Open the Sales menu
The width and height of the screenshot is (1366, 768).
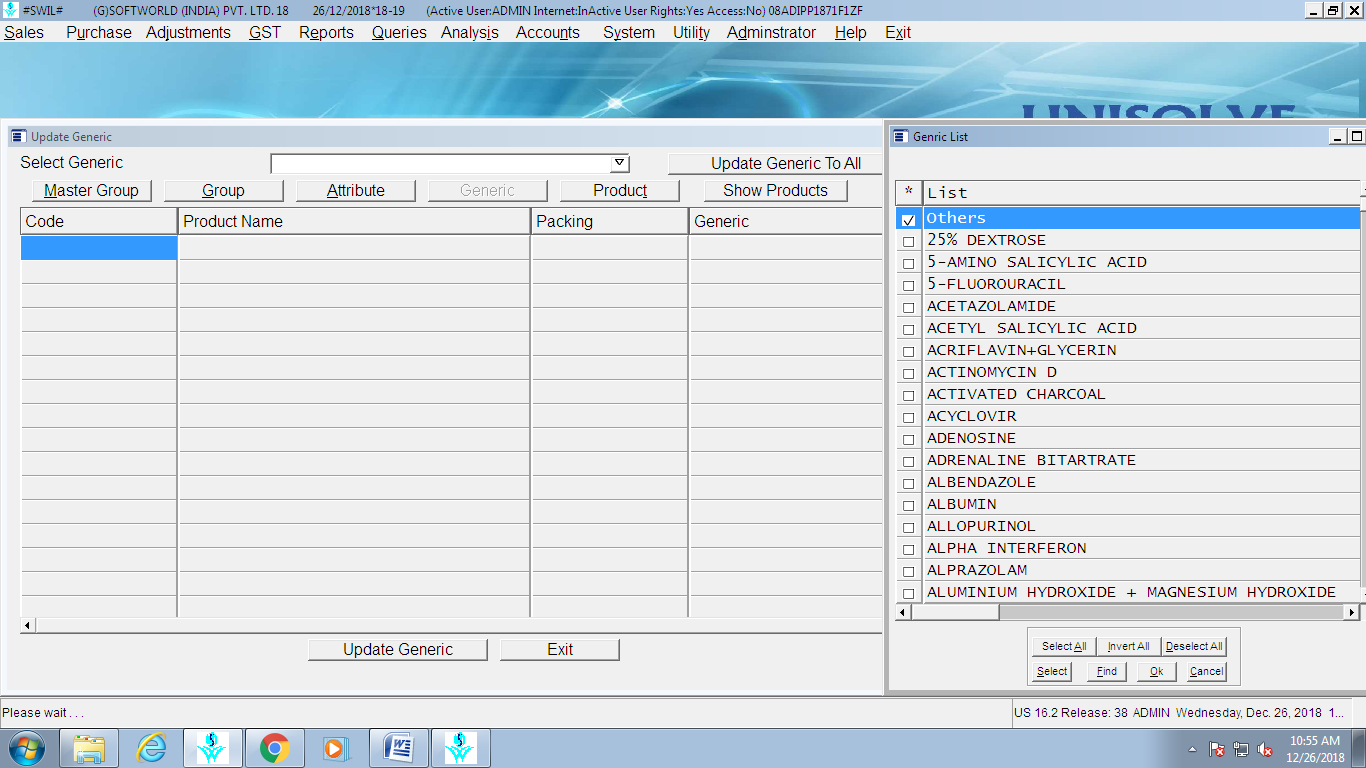[x=24, y=32]
